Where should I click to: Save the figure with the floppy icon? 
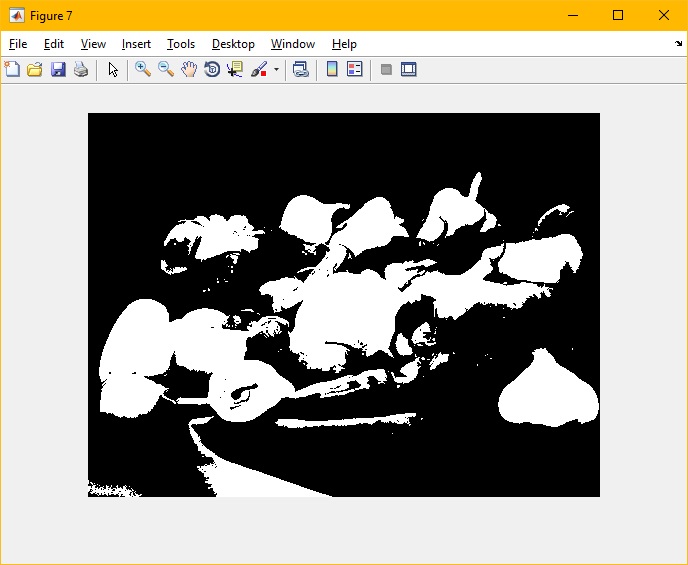[x=58, y=69]
